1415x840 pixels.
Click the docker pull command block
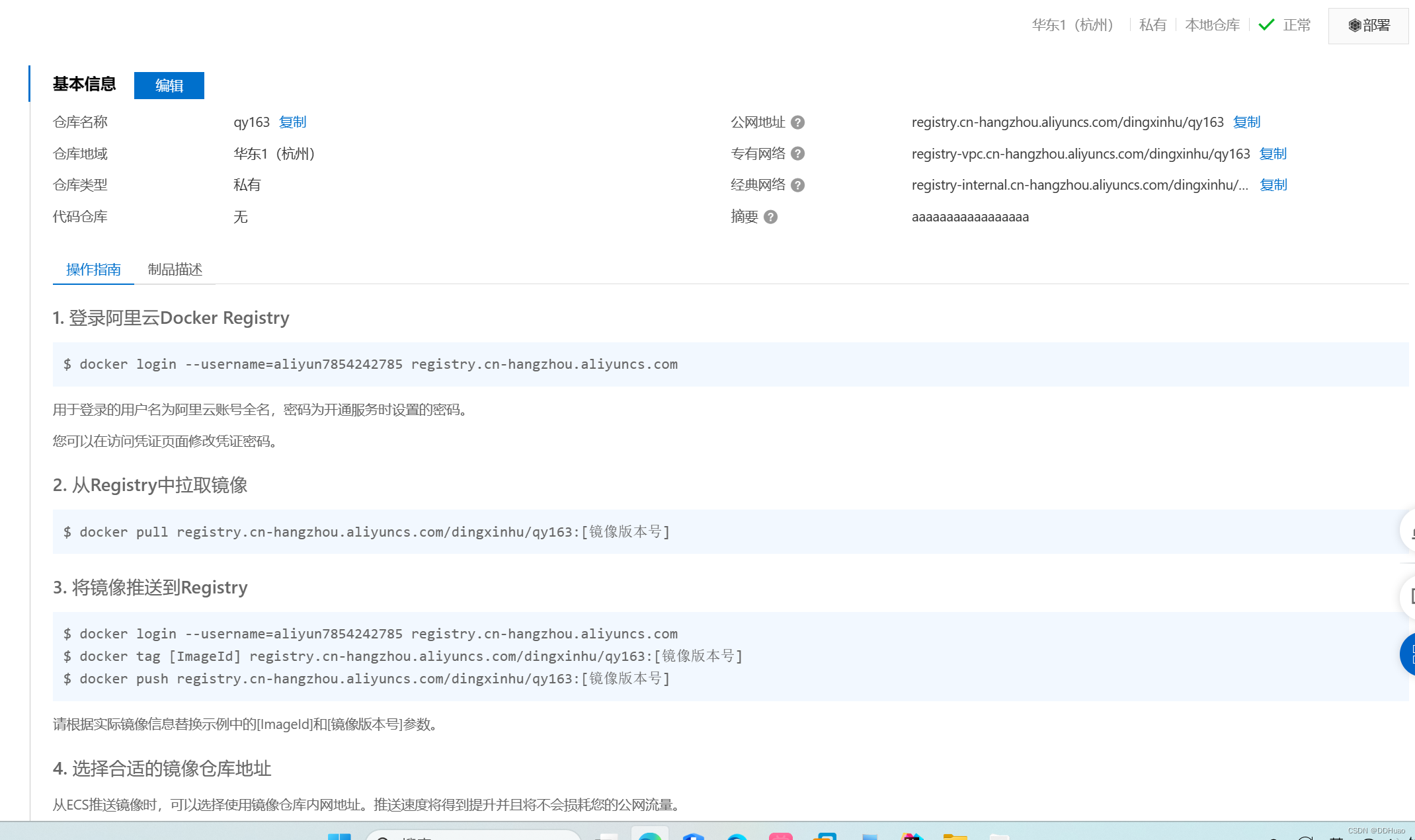click(x=367, y=532)
